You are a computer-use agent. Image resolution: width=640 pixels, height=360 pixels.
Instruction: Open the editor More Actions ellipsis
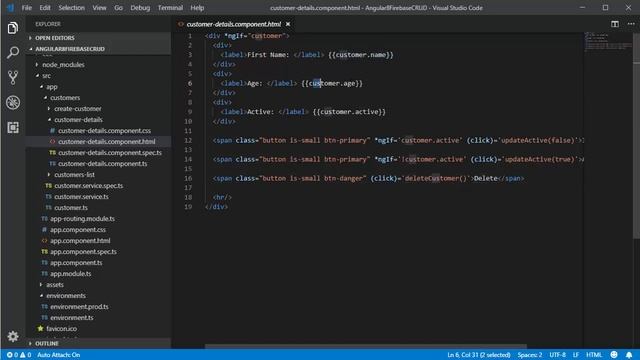631,24
